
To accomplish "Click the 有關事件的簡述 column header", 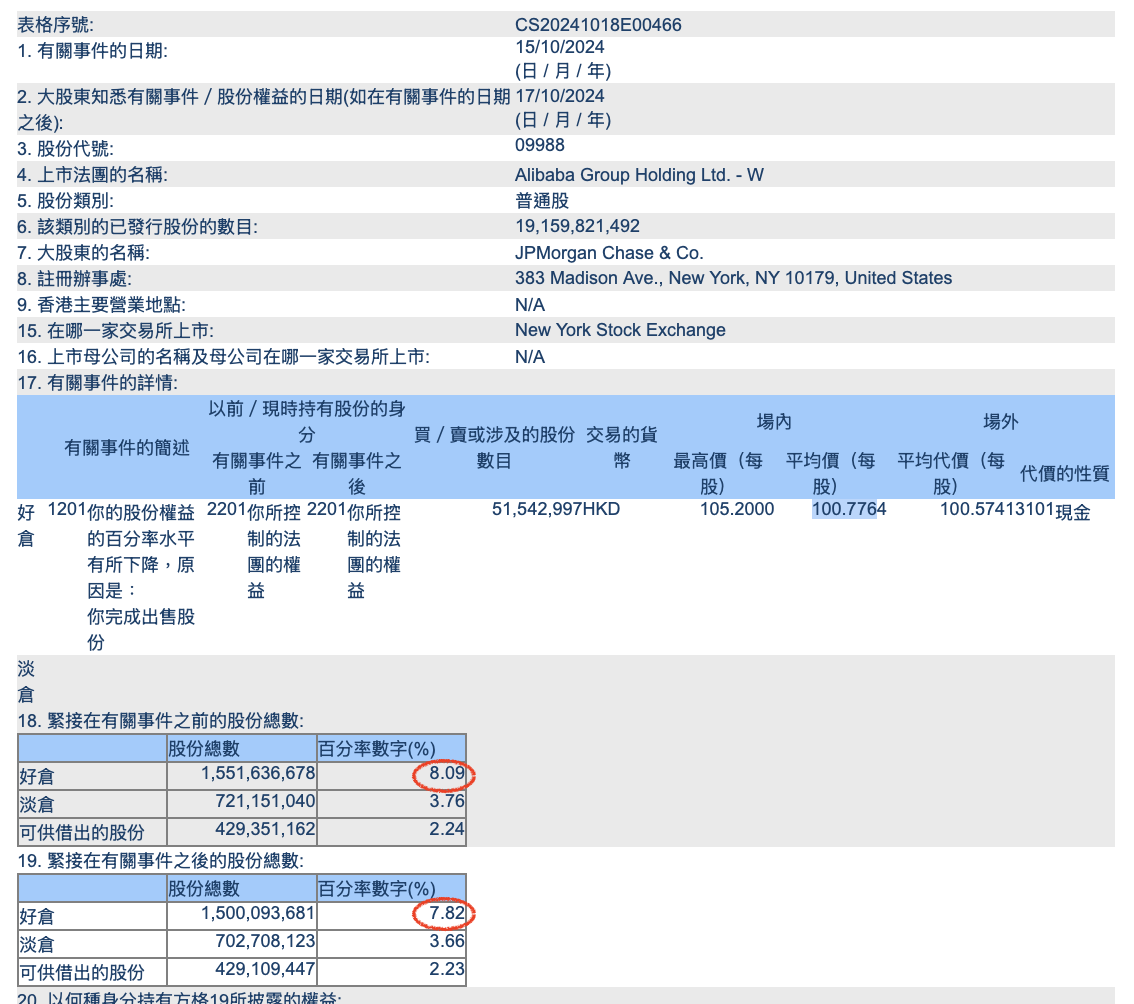I will coord(127,448).
